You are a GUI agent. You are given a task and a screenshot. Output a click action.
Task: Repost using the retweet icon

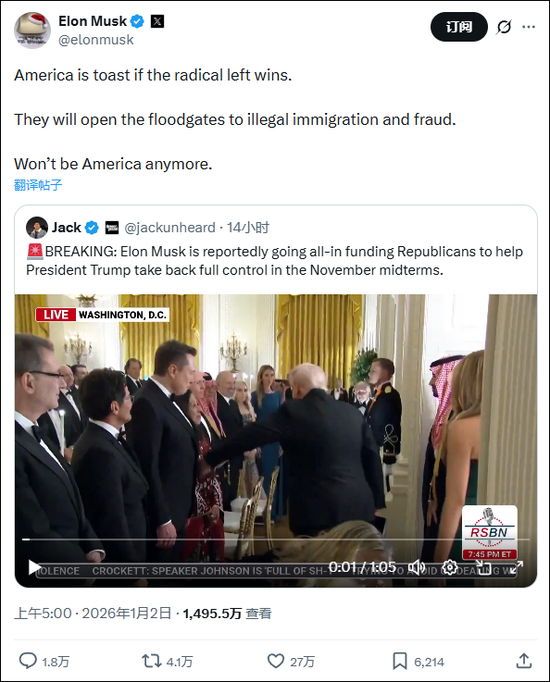click(151, 661)
